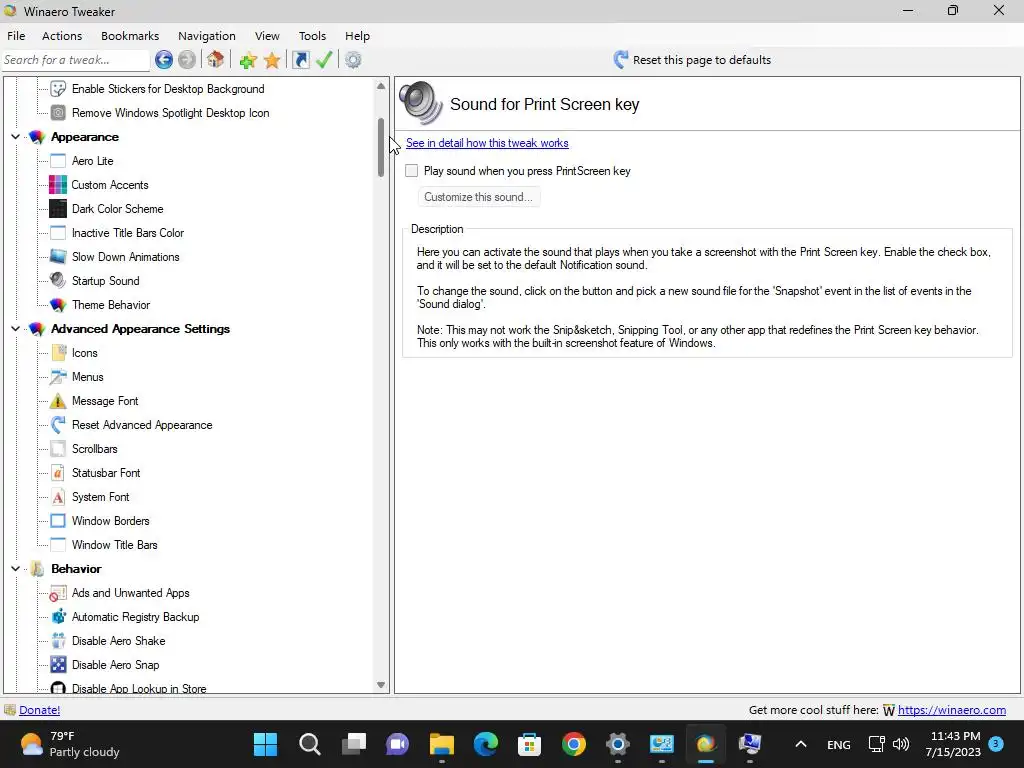Select the Icons tree item
Viewport: 1024px width, 768px height.
tap(84, 353)
